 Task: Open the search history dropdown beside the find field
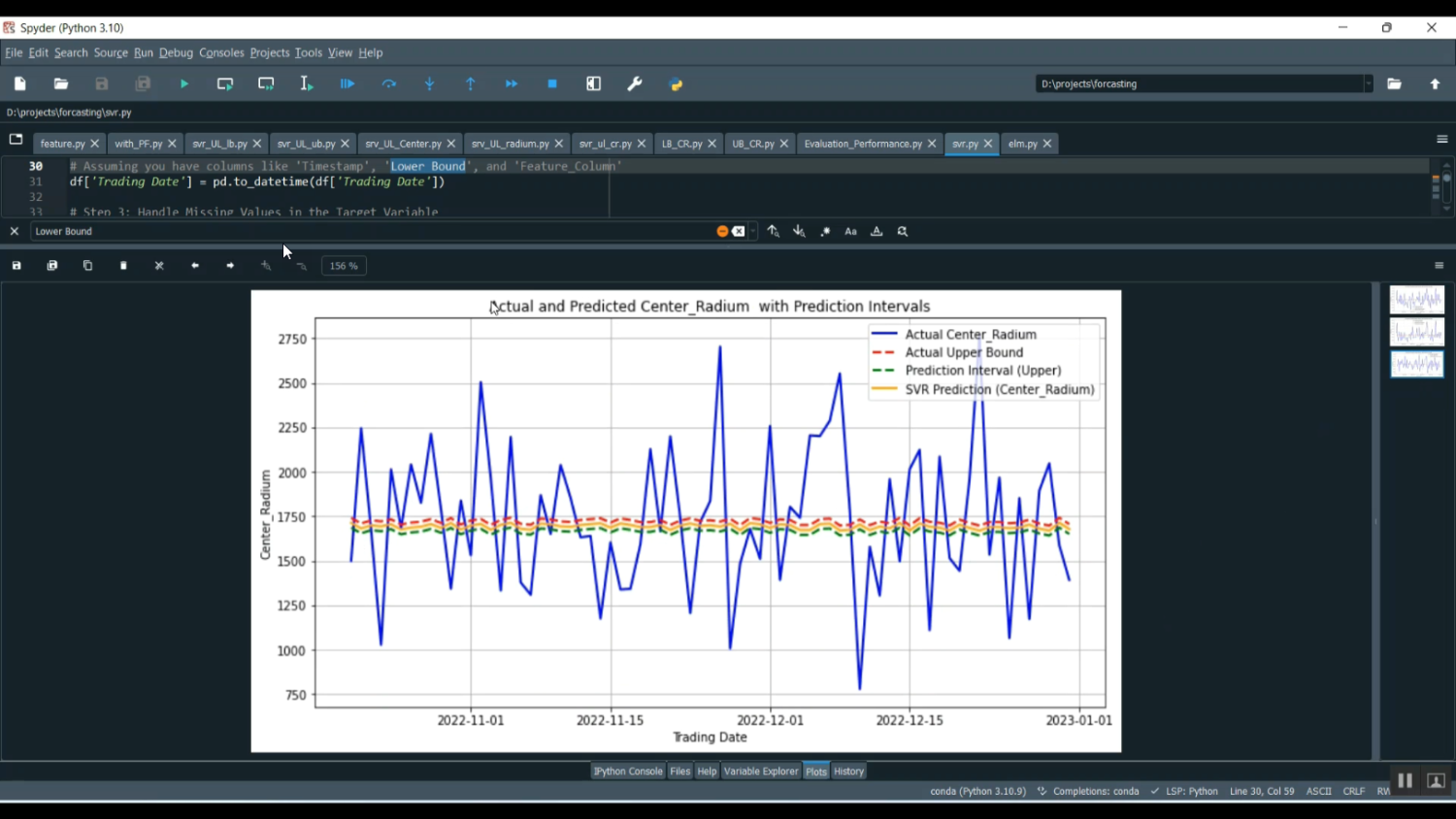click(750, 231)
